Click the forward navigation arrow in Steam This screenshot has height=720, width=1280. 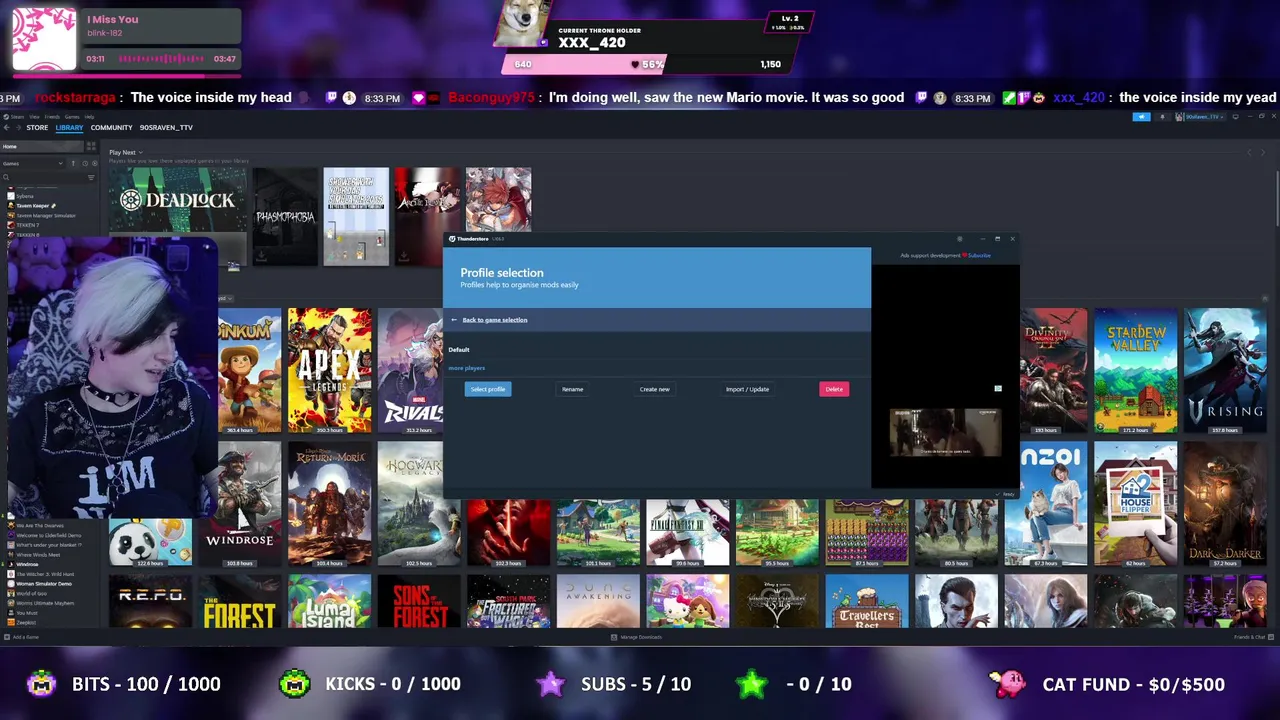click(x=18, y=128)
